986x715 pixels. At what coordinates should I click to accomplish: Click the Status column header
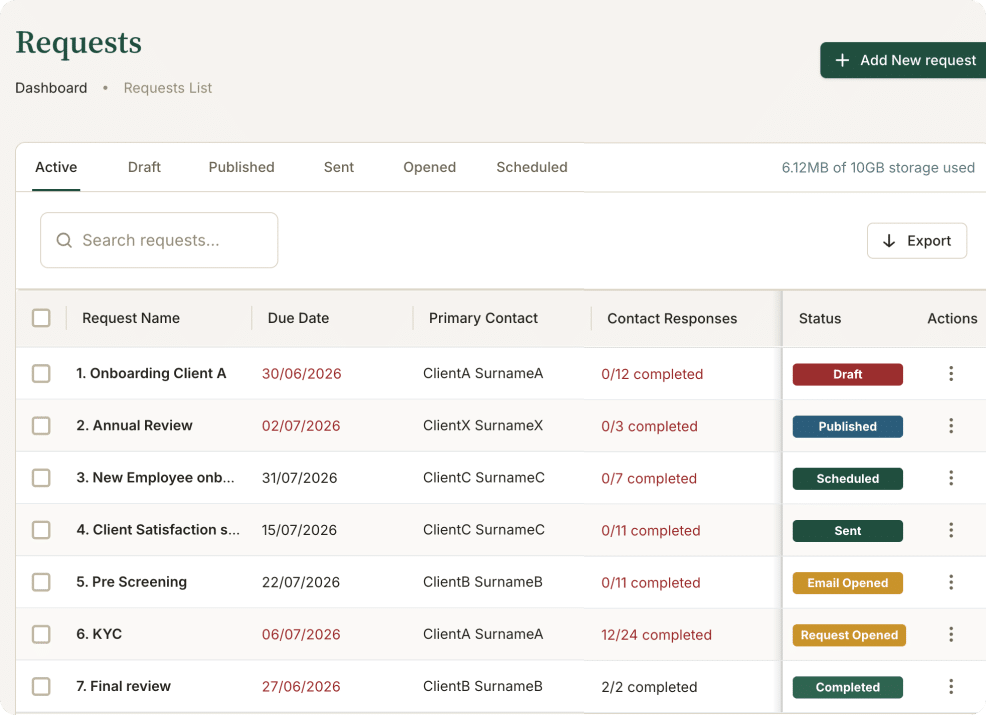820,319
